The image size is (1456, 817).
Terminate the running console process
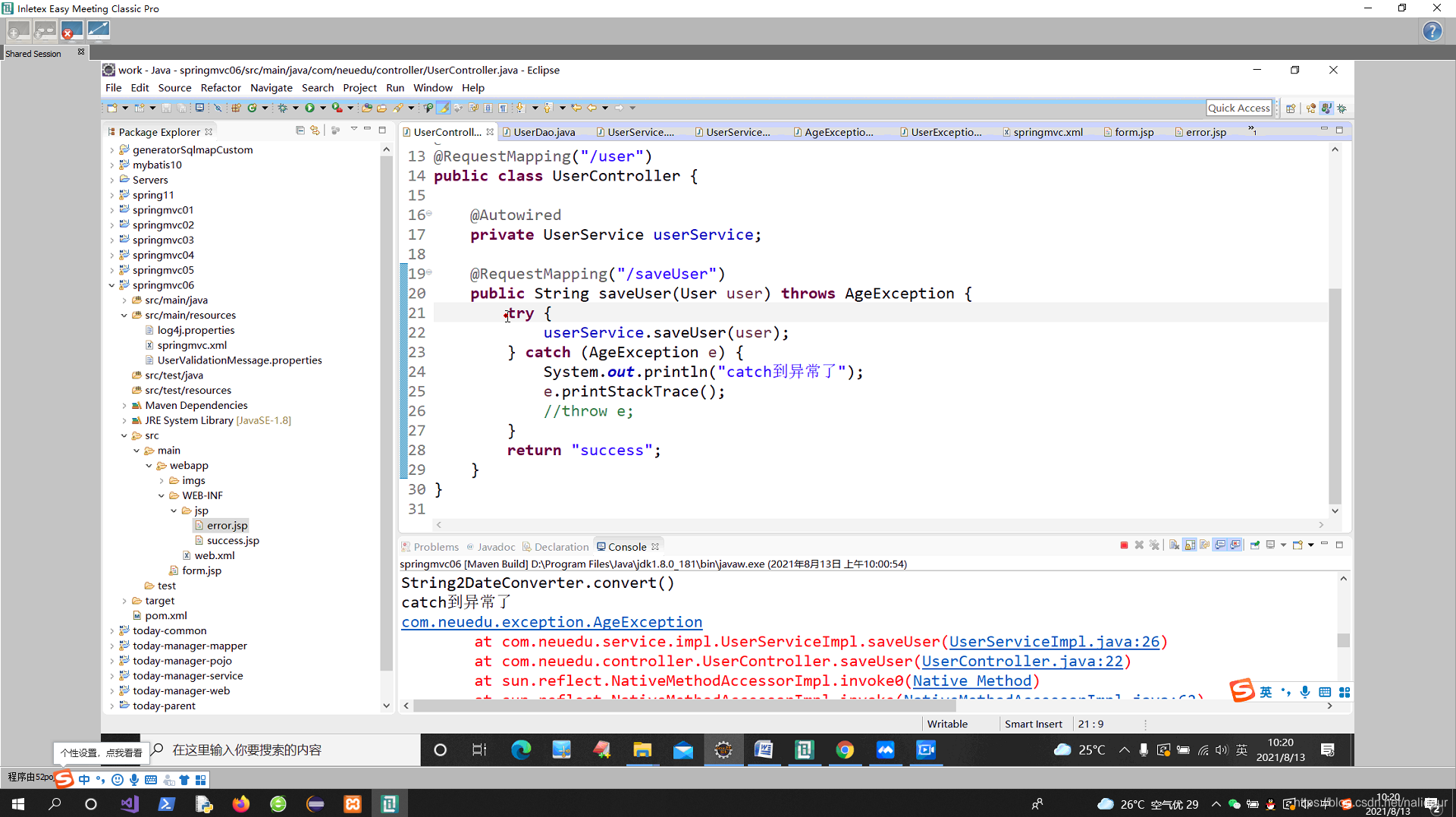[x=1124, y=545]
